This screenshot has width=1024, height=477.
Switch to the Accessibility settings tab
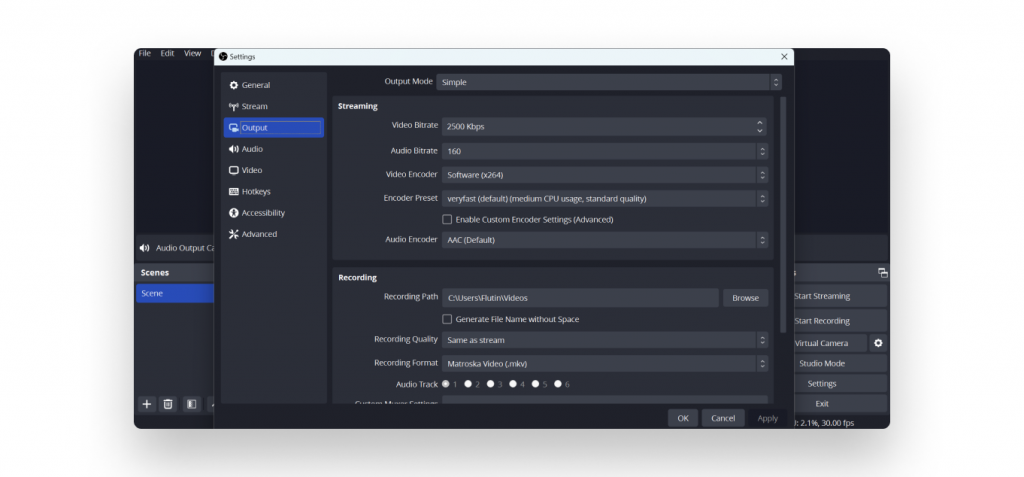[274, 213]
